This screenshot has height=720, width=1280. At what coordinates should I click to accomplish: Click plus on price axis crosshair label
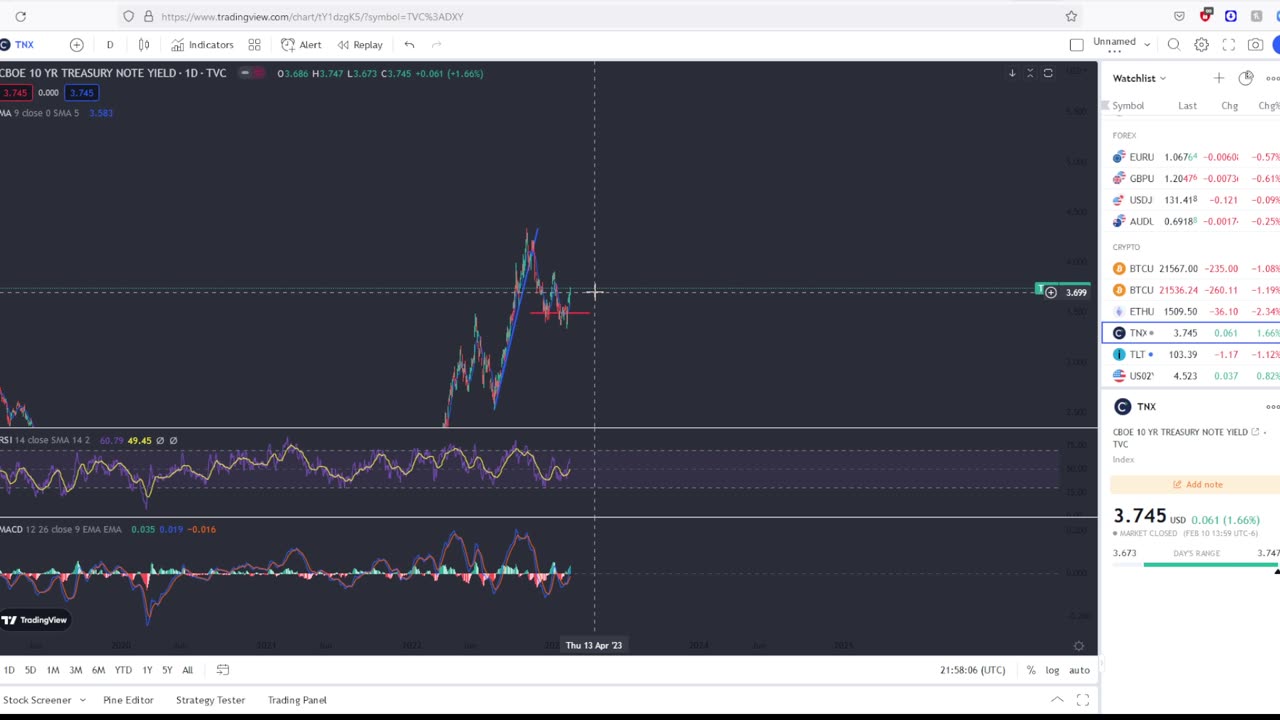1050,292
